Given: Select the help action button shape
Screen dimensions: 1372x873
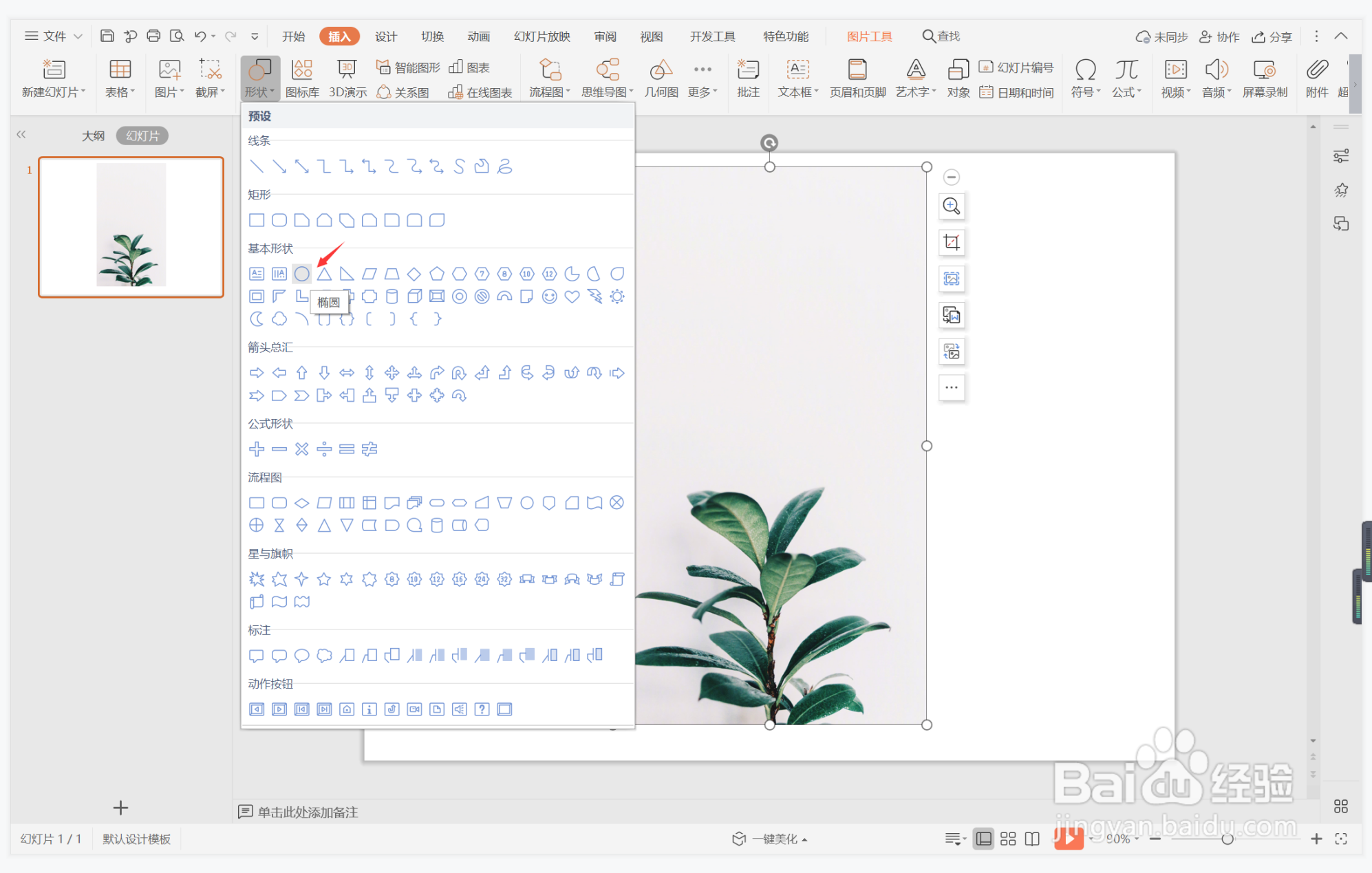Looking at the screenshot, I should (x=482, y=709).
